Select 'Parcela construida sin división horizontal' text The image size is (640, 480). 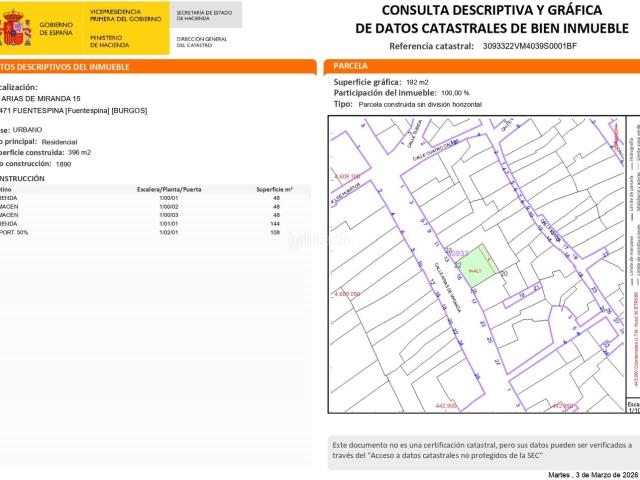(x=420, y=105)
